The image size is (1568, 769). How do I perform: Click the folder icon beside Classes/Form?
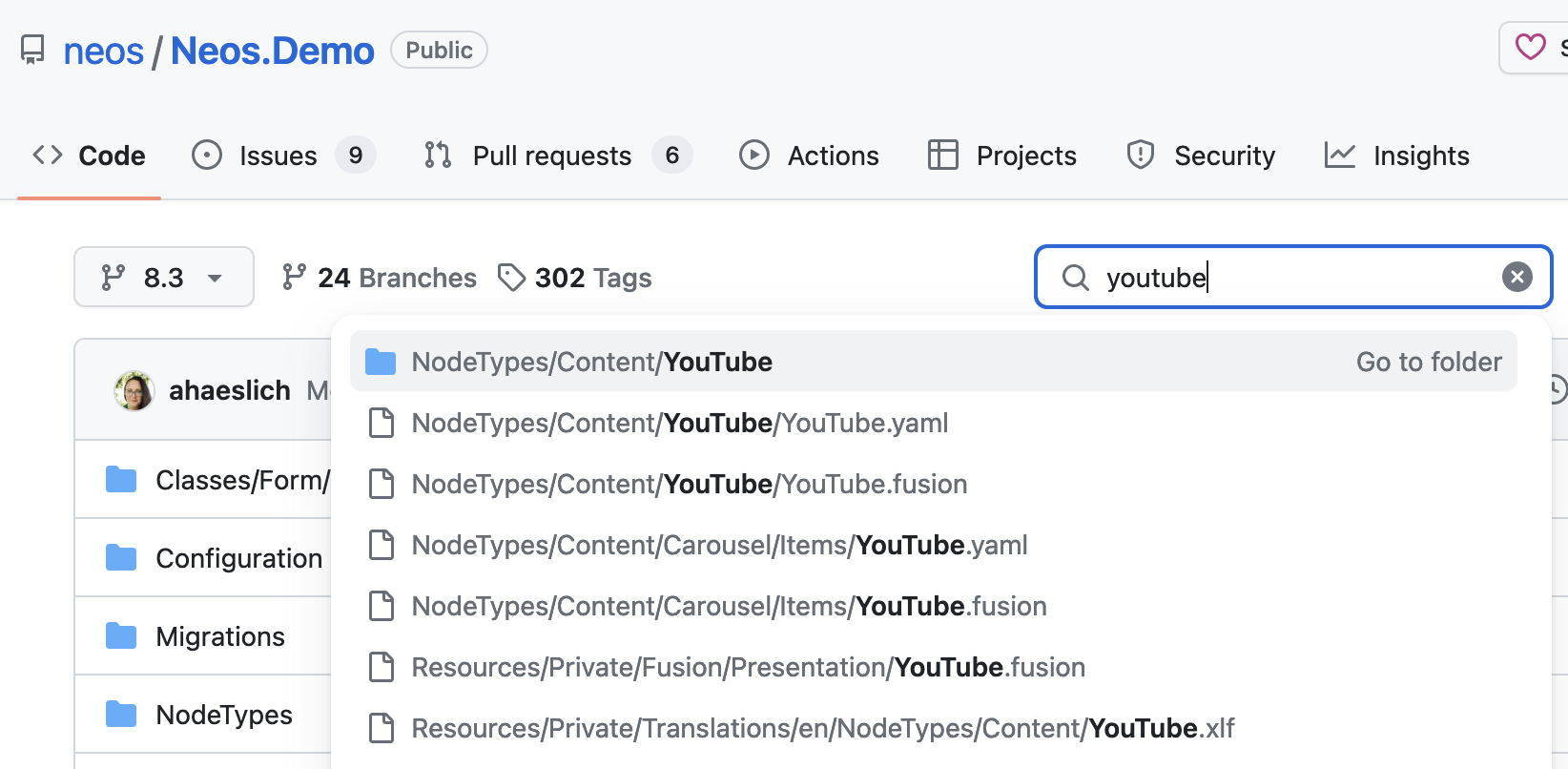coord(121,479)
